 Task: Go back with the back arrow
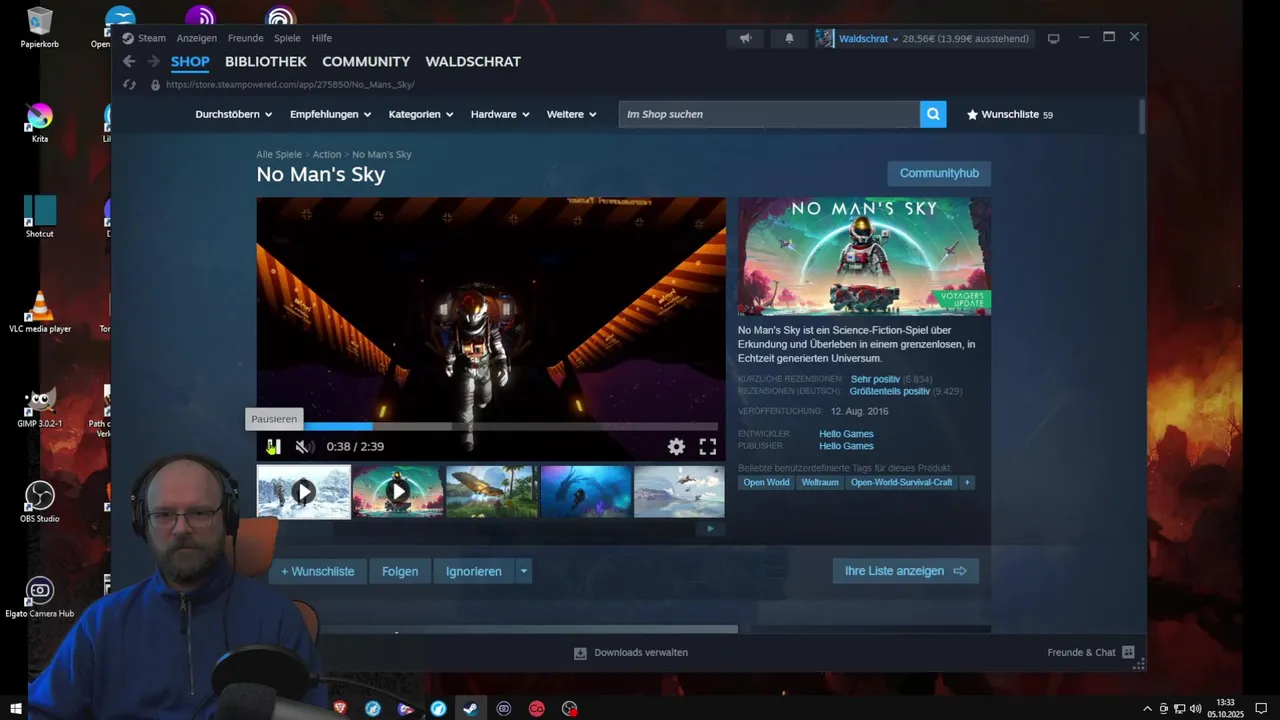pos(129,61)
